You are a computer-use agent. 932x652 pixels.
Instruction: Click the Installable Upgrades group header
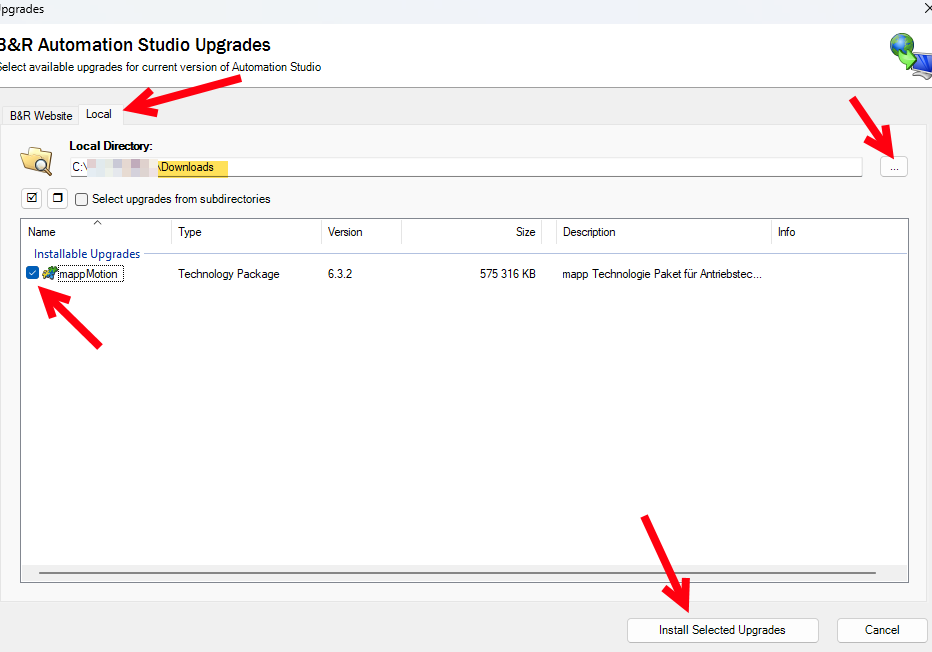coord(87,254)
